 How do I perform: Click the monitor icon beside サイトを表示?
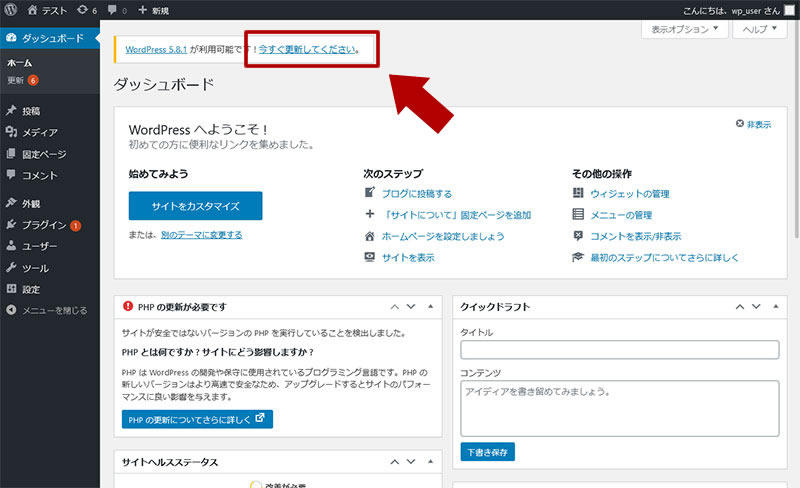(370, 257)
